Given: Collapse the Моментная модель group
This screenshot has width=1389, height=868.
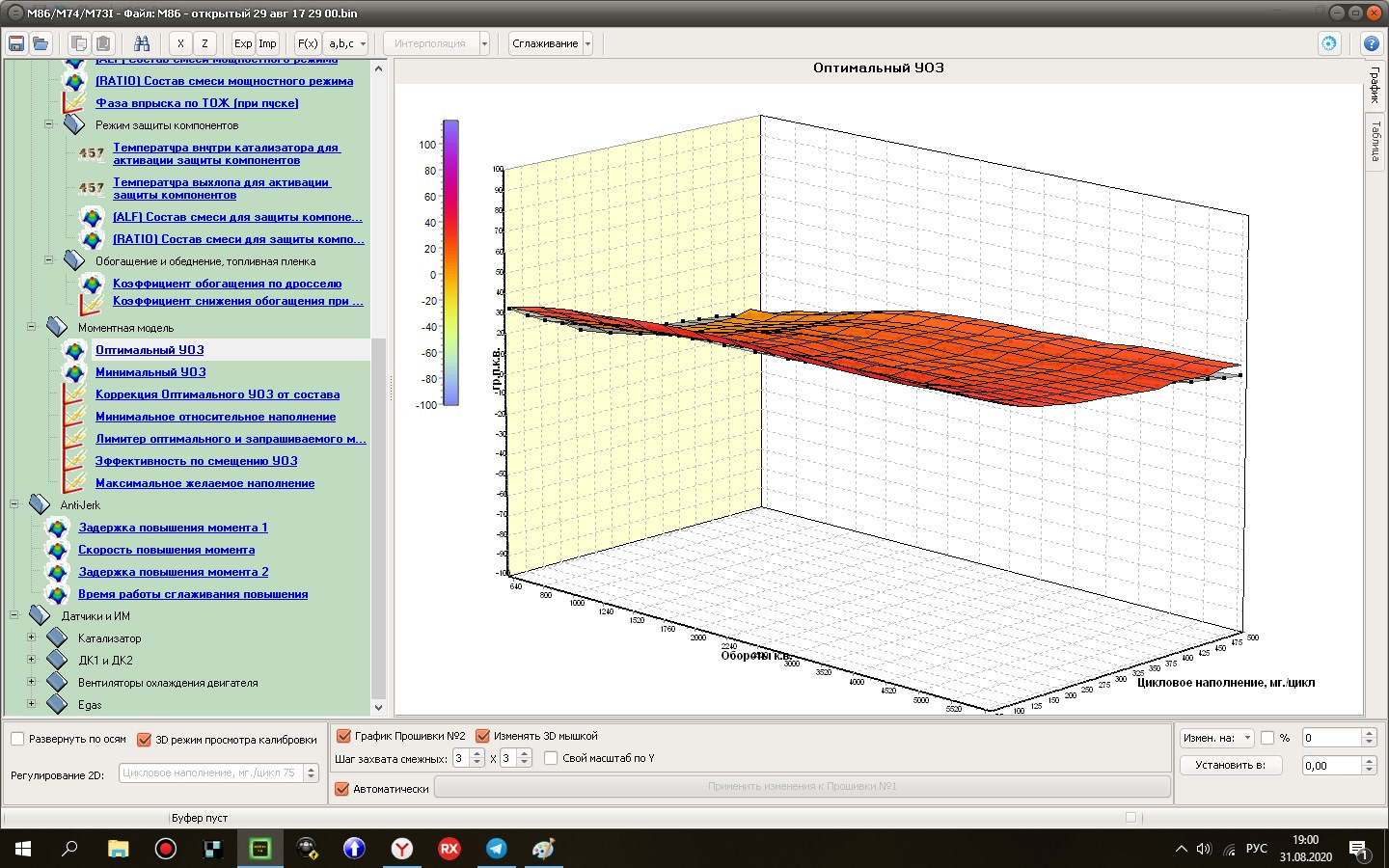Looking at the screenshot, I should pos(32,327).
